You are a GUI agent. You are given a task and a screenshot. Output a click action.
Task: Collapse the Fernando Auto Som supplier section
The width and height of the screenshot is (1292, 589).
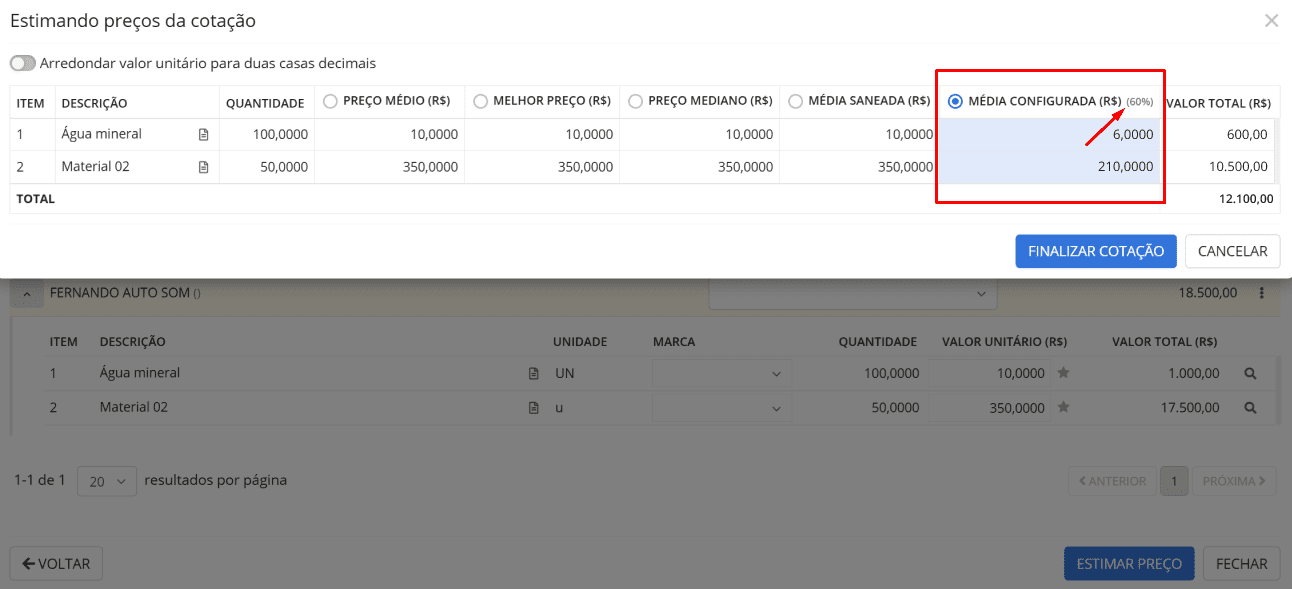point(27,294)
